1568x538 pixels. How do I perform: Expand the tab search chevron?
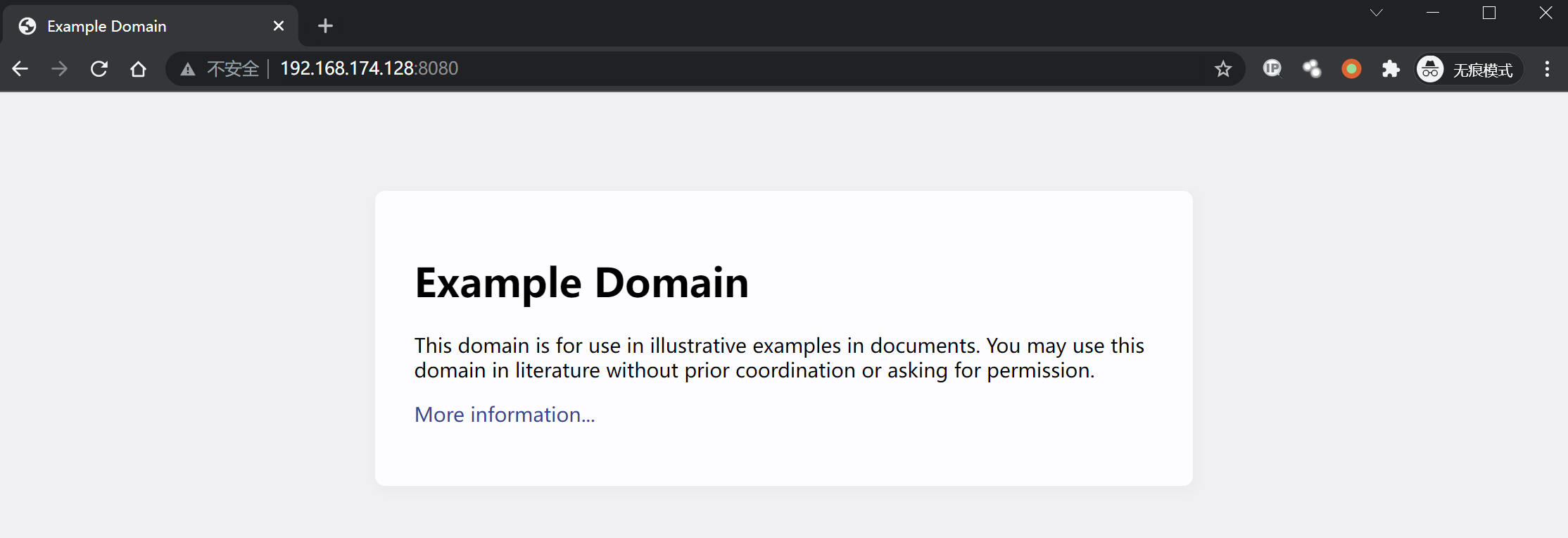pos(1377,13)
